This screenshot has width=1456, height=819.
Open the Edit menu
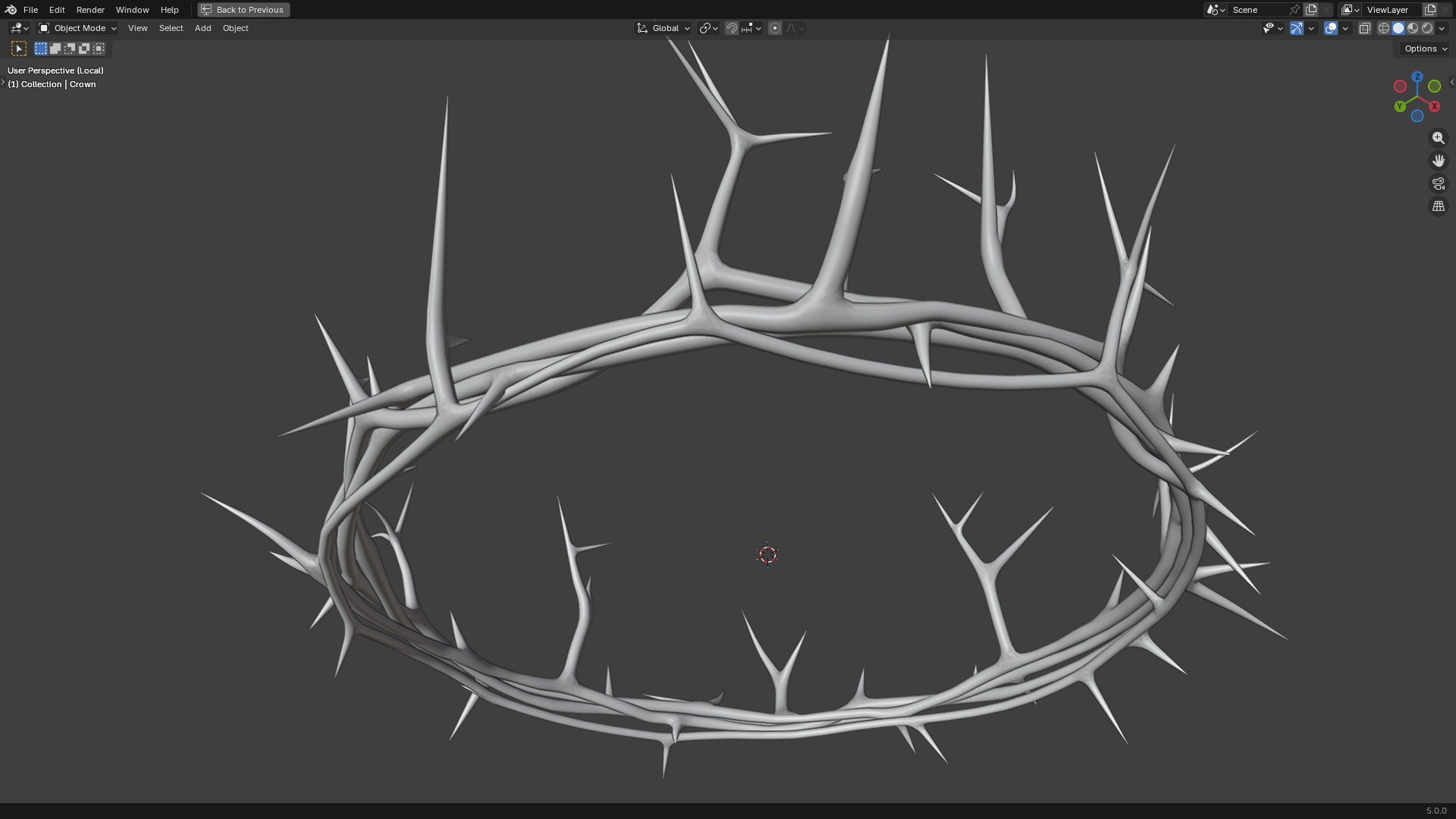(x=57, y=10)
